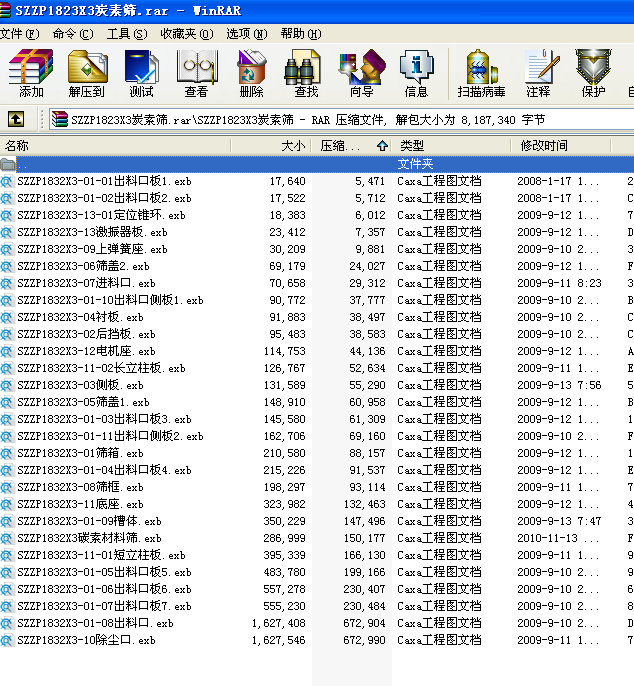Select the '..' parent folder row
The height and width of the screenshot is (686, 634).
[317, 164]
